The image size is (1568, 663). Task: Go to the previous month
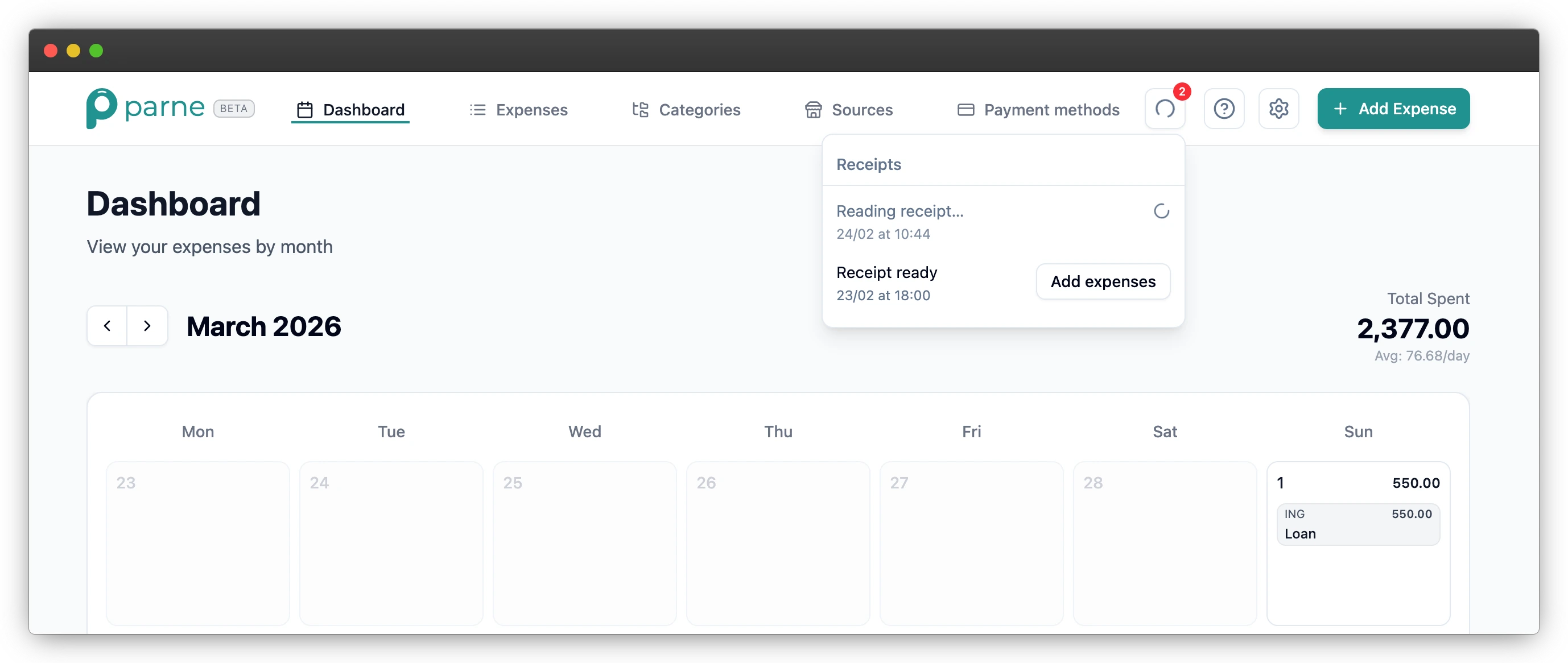pyautogui.click(x=106, y=326)
